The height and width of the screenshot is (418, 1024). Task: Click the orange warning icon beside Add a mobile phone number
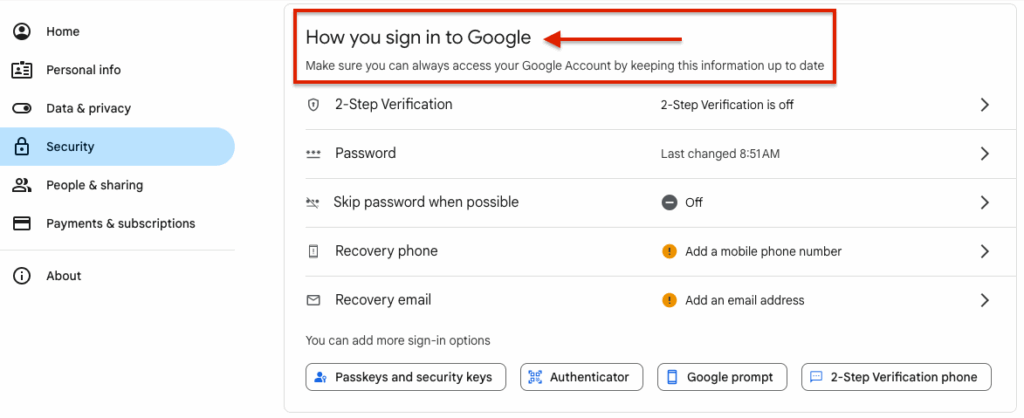[669, 251]
